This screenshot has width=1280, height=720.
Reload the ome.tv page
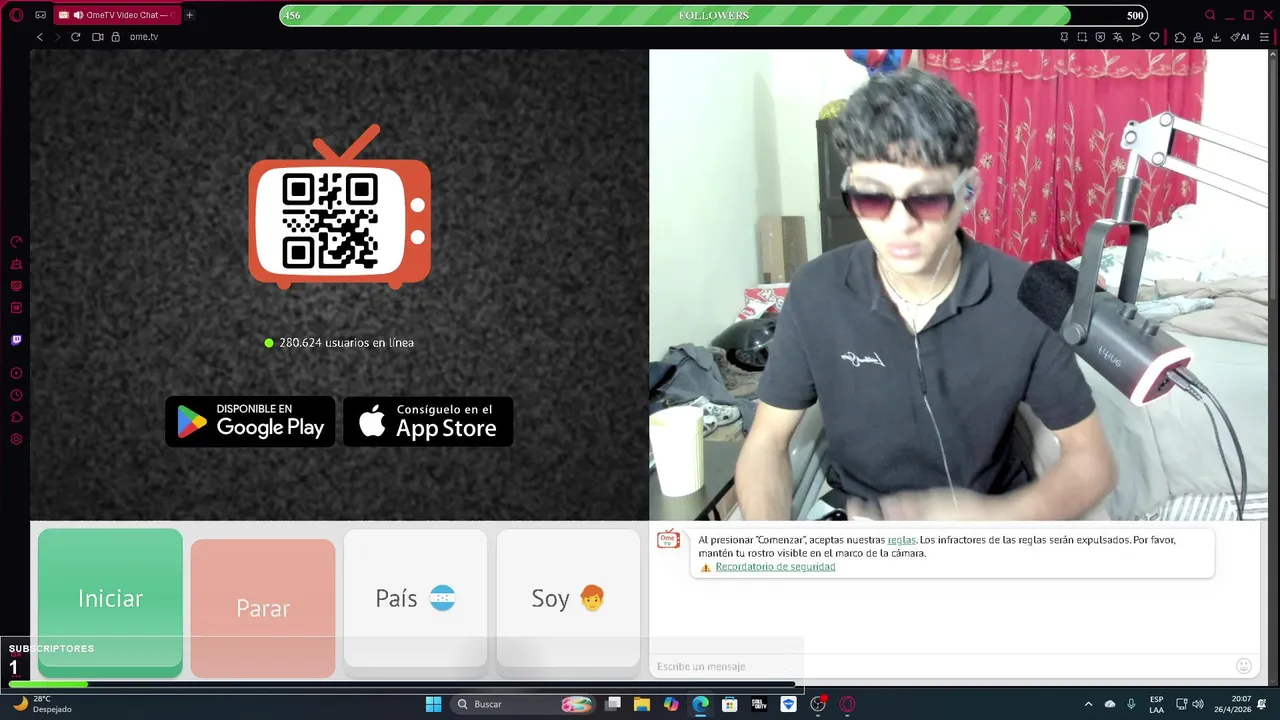[75, 37]
